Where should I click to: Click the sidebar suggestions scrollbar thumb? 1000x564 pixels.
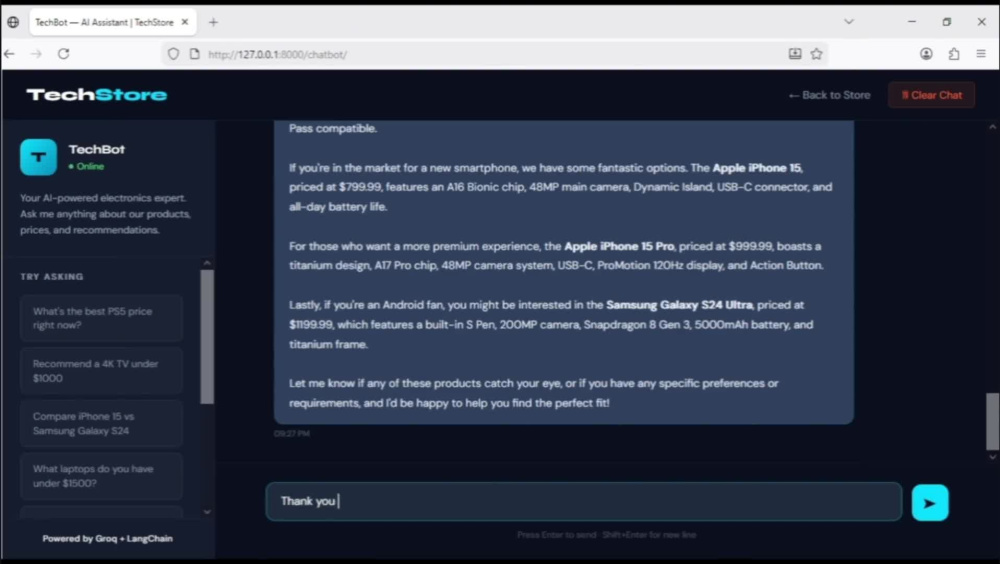point(207,336)
